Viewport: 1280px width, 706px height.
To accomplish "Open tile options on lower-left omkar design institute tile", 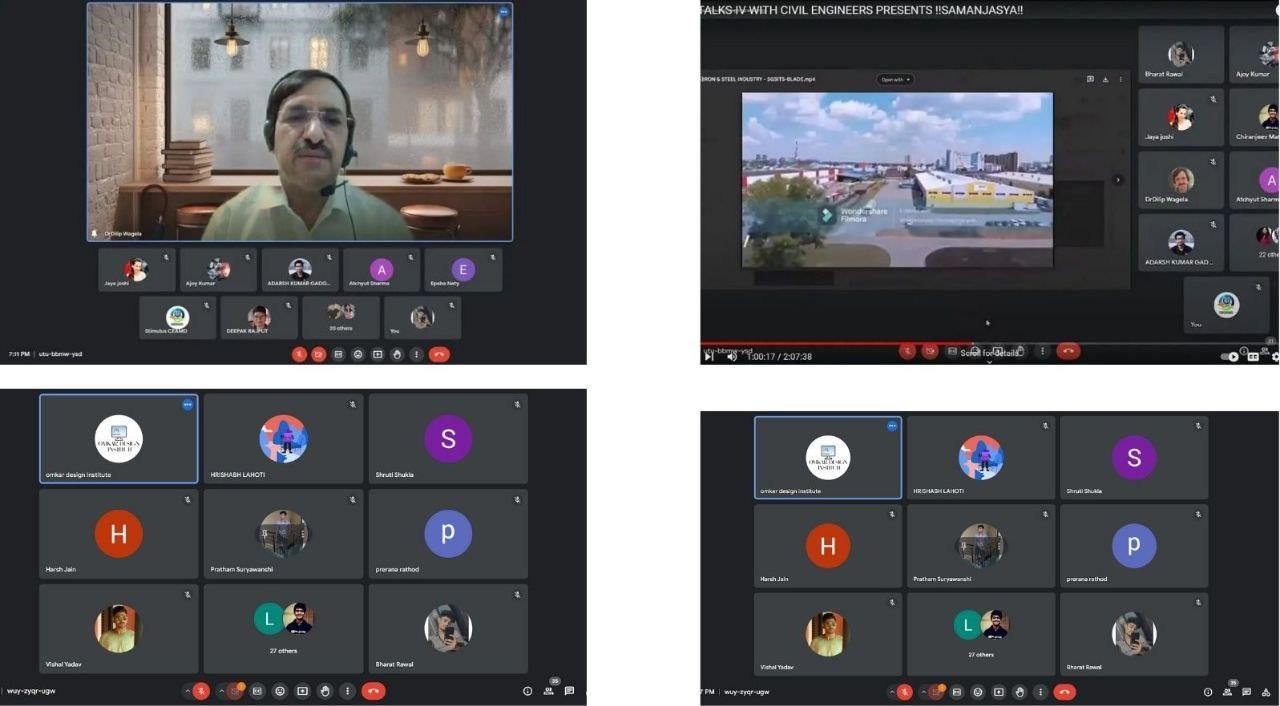I will pos(187,404).
